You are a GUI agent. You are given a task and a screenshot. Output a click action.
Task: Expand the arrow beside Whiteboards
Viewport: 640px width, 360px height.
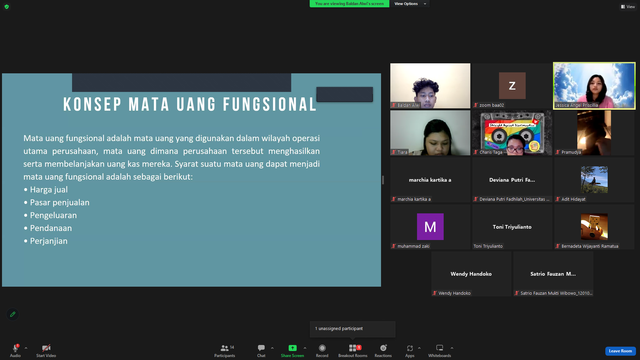452,348
